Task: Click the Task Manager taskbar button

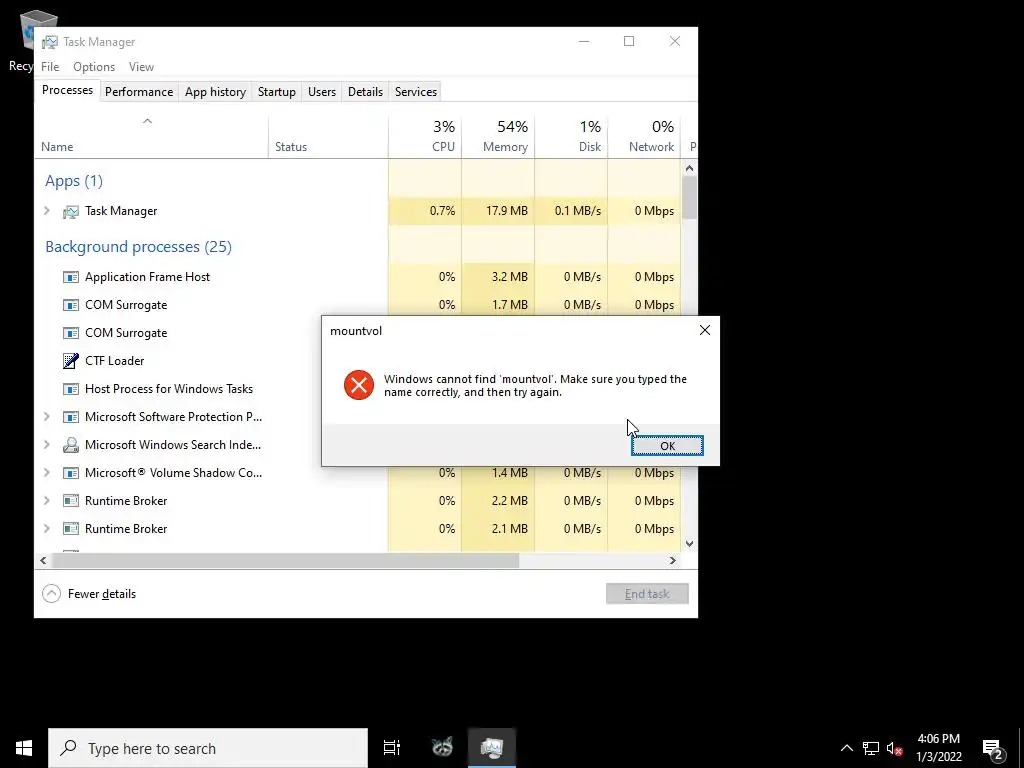Action: click(x=492, y=748)
